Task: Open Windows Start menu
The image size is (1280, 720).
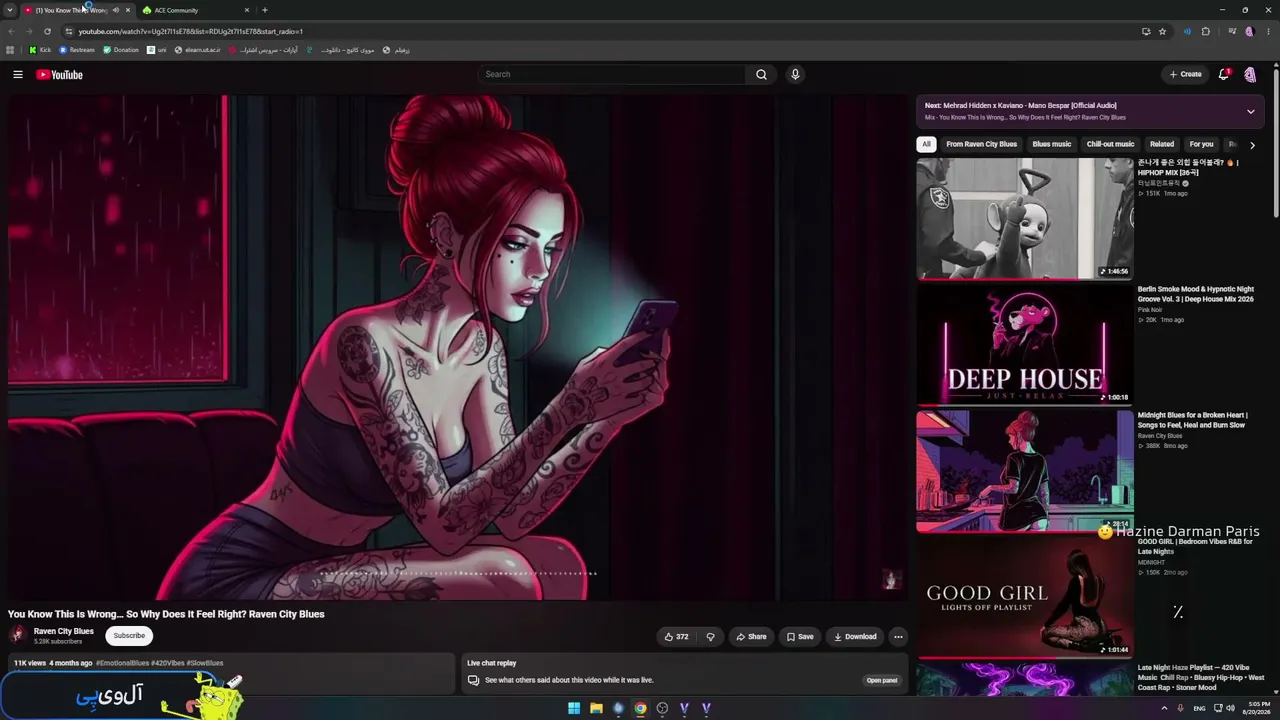Action: click(574, 708)
